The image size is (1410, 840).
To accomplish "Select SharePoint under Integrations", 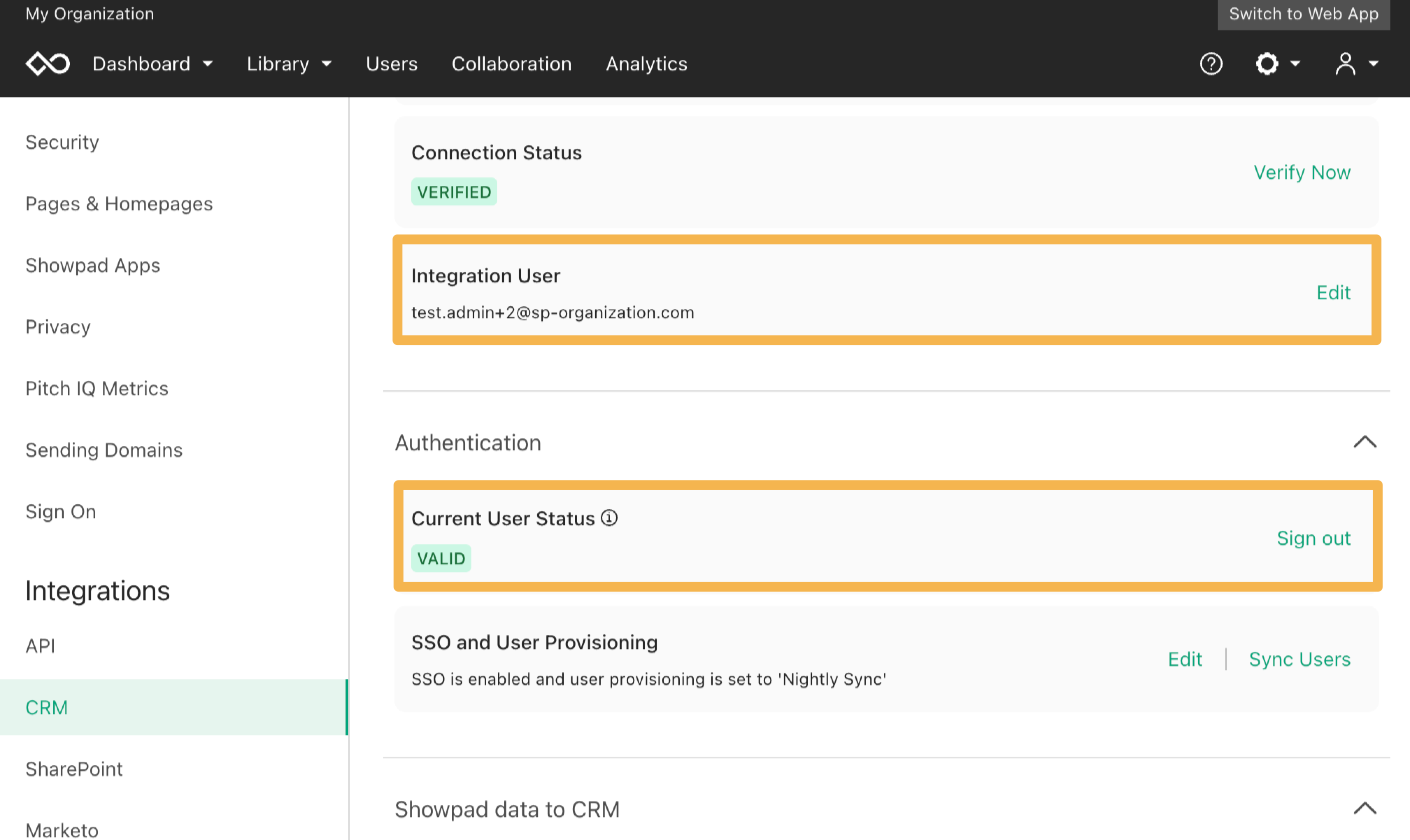I will click(74, 769).
